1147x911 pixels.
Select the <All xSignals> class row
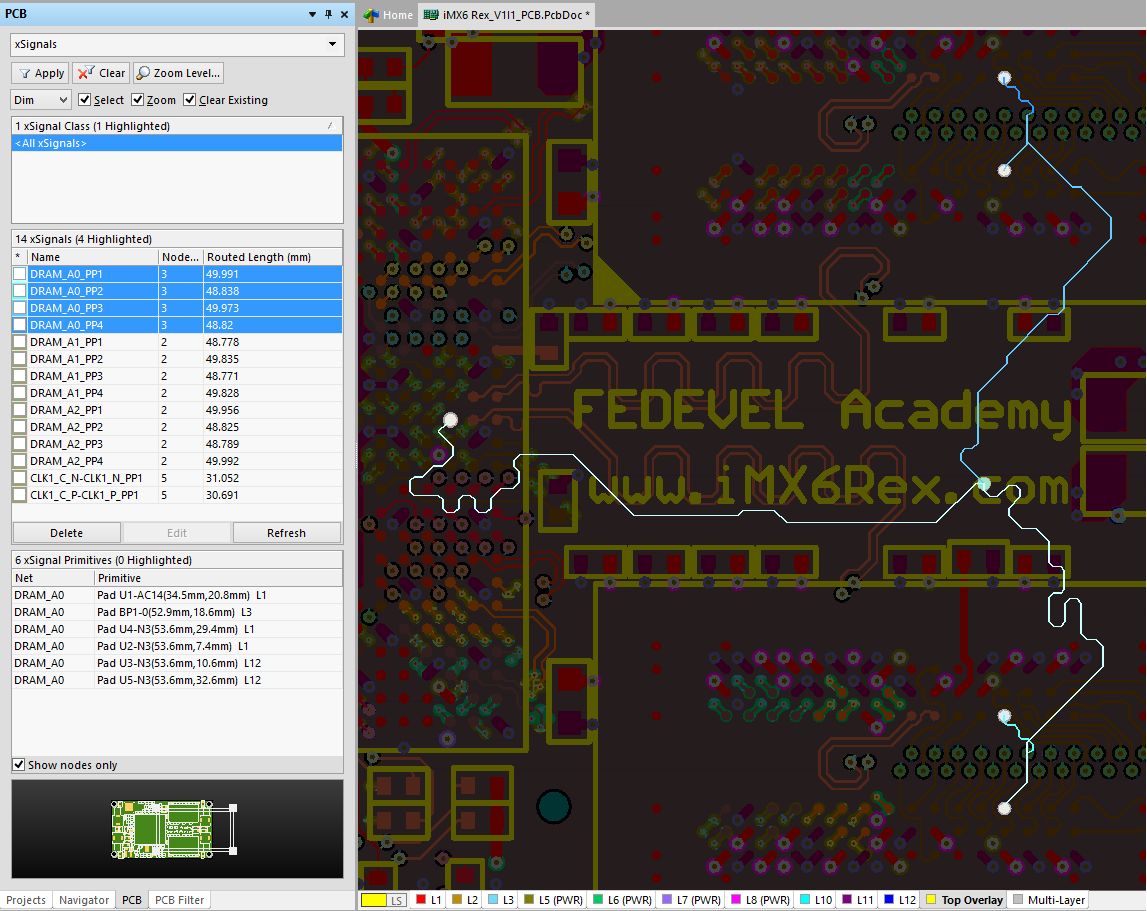click(x=177, y=143)
